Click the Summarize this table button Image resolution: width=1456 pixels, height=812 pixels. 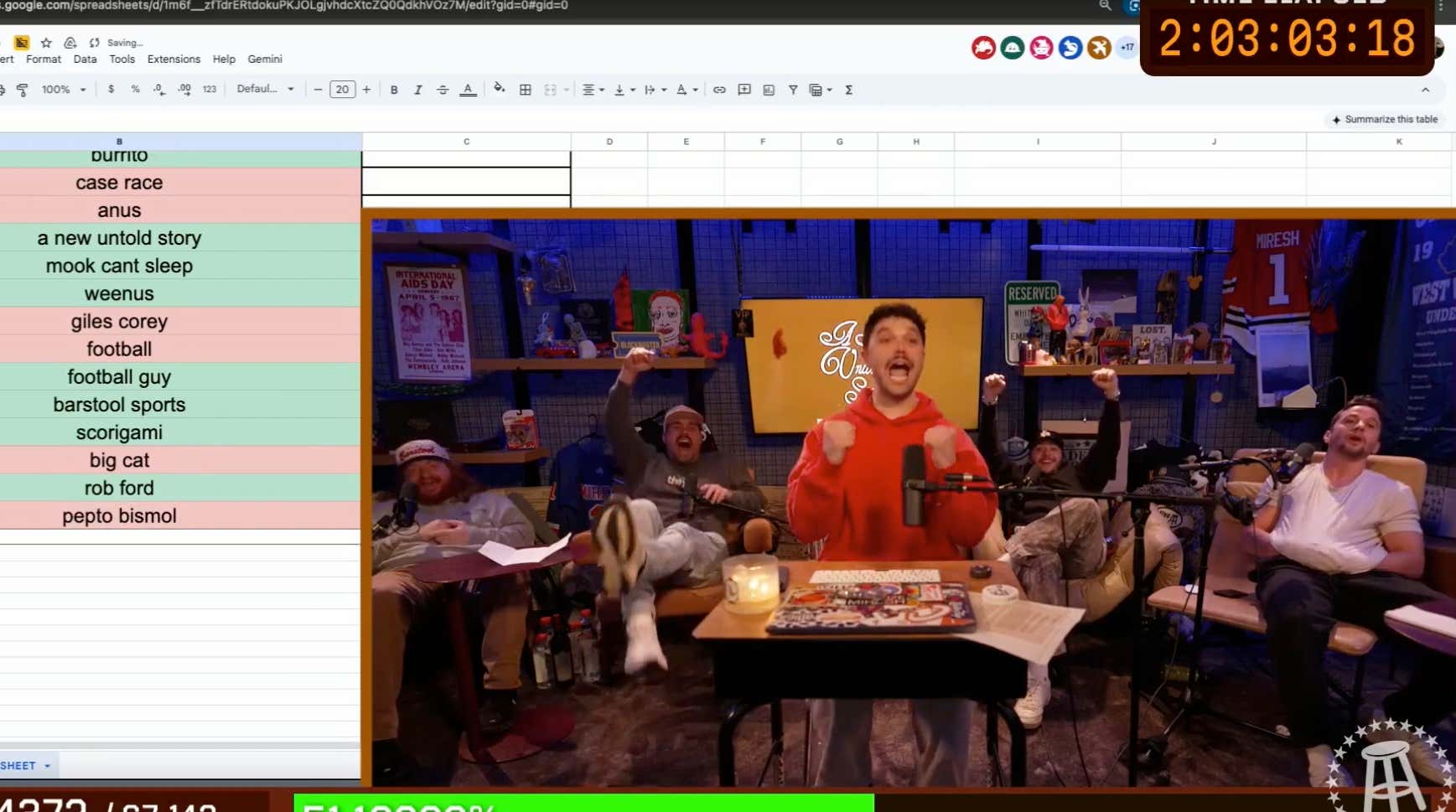click(1385, 120)
